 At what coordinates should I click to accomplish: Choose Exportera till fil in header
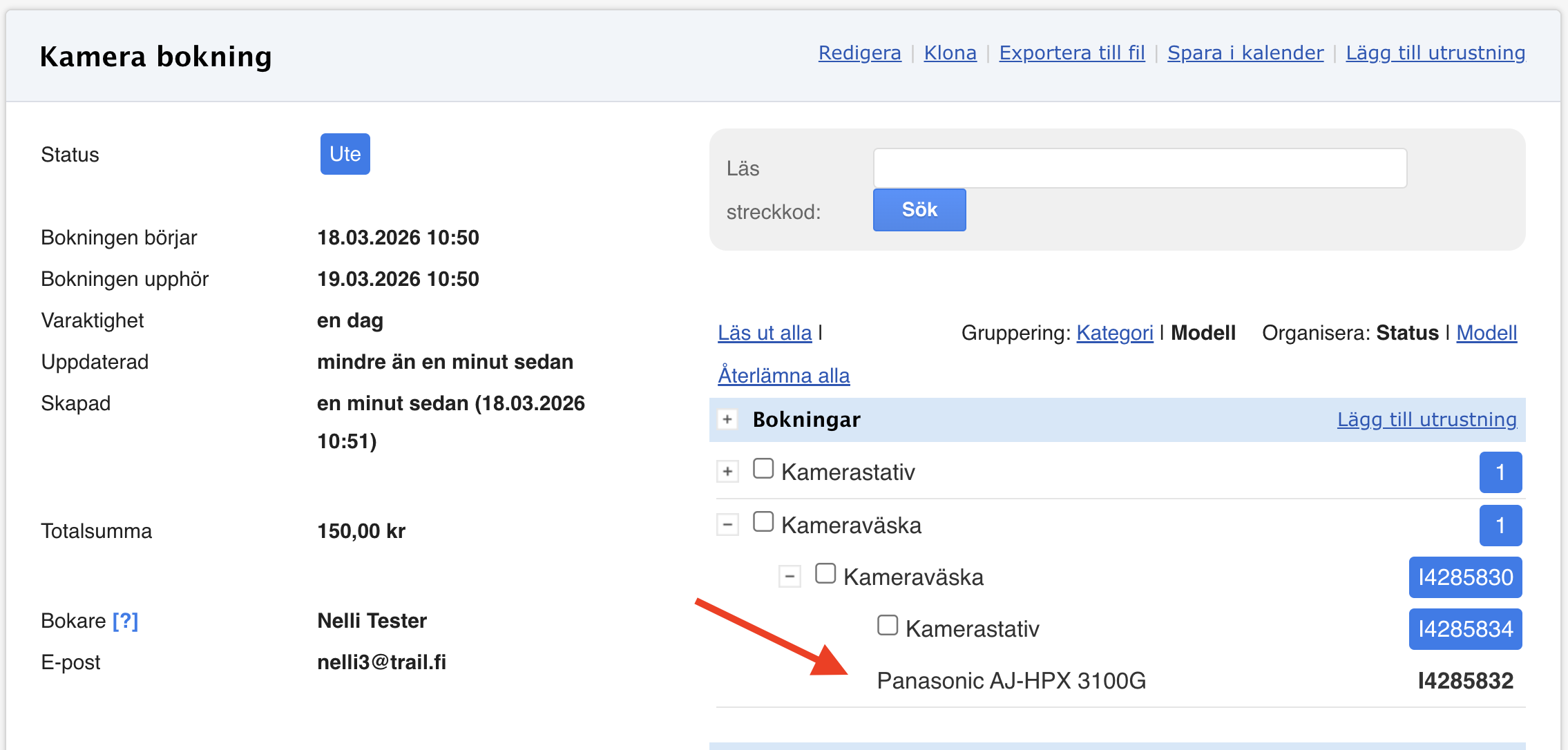click(x=1071, y=53)
